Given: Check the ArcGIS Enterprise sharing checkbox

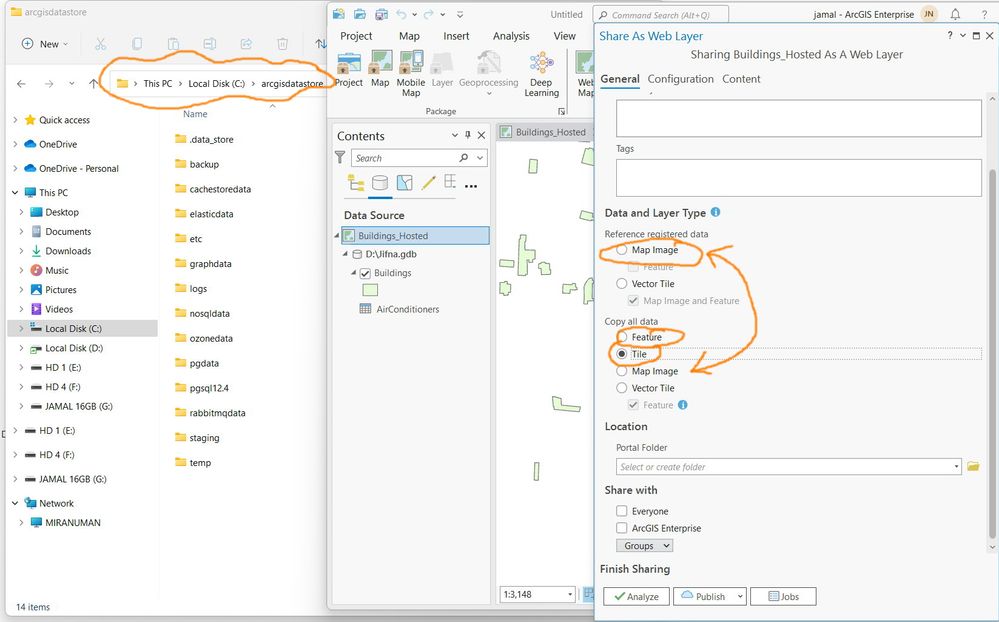Looking at the screenshot, I should coord(621,528).
